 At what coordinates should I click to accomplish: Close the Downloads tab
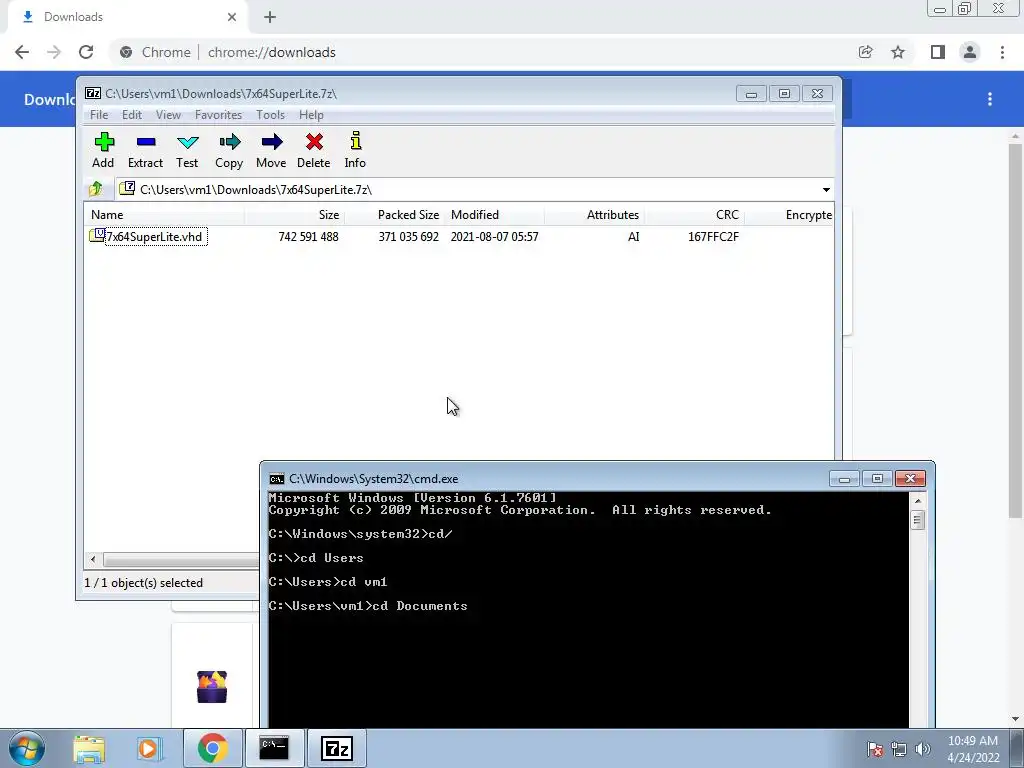click(x=232, y=17)
